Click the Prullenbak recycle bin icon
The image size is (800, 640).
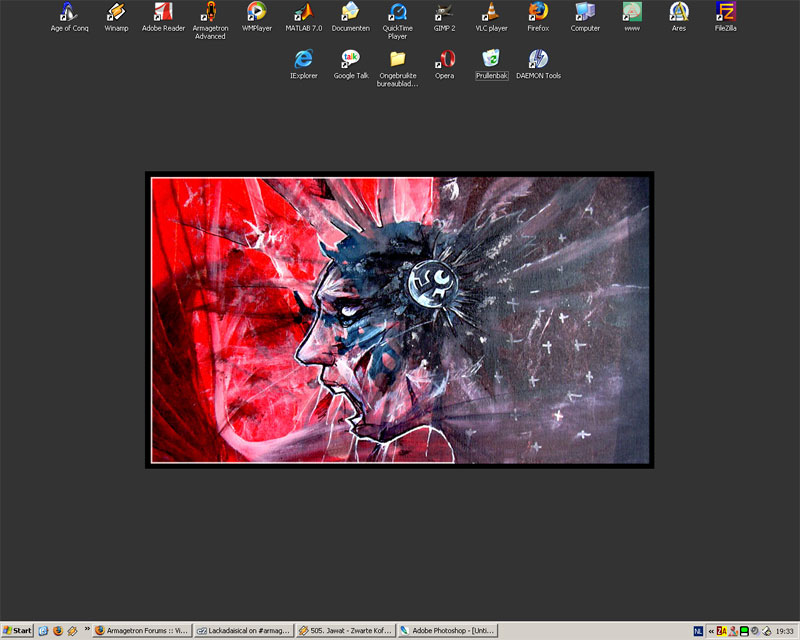[491, 59]
